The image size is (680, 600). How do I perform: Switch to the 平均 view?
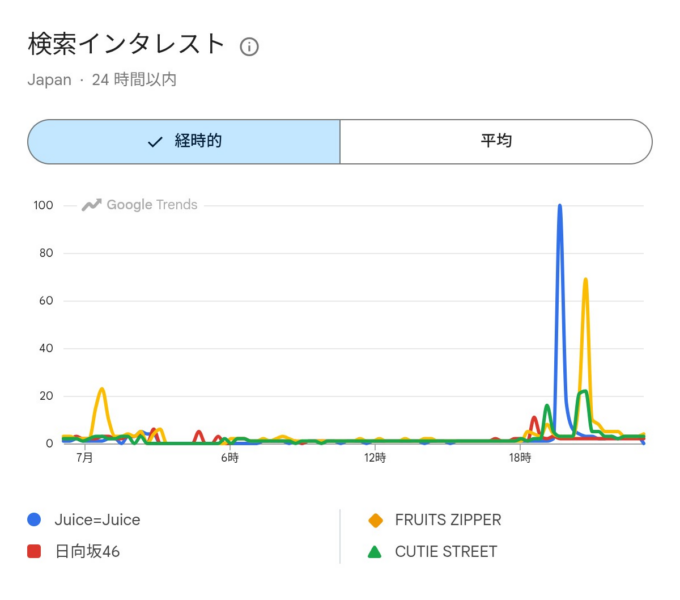[496, 142]
